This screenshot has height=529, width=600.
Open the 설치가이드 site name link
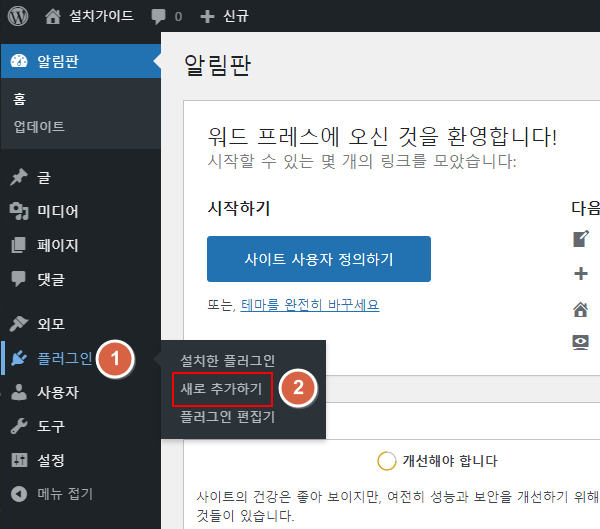(101, 16)
